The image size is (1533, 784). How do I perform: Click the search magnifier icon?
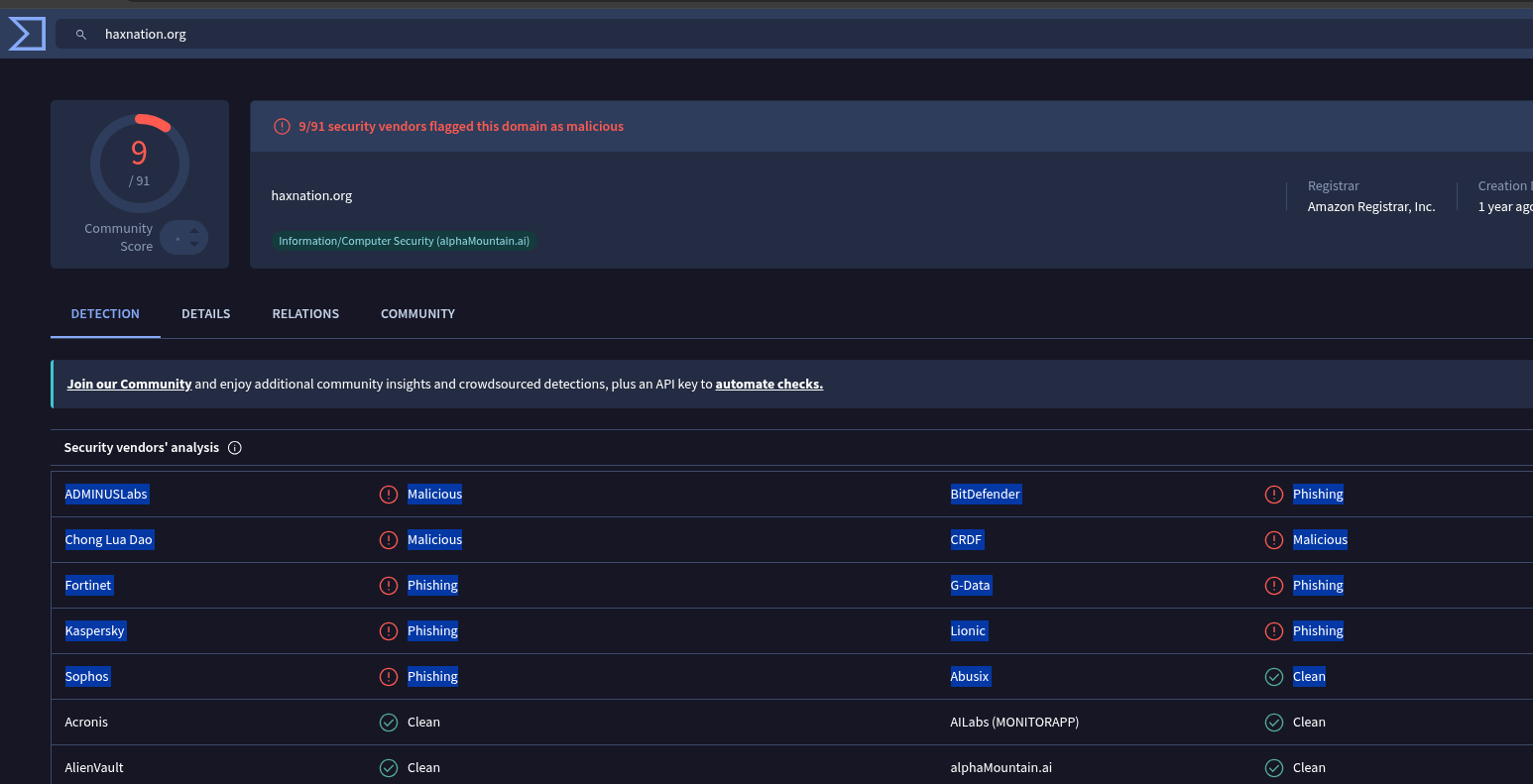point(81,35)
